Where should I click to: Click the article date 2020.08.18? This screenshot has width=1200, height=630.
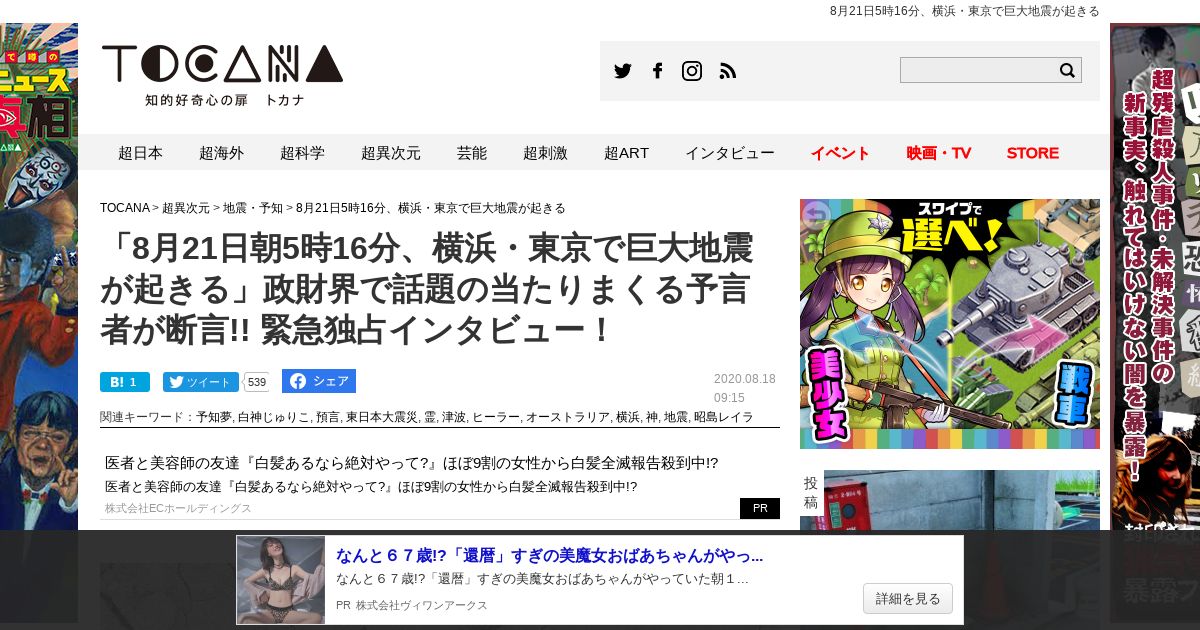point(745,379)
